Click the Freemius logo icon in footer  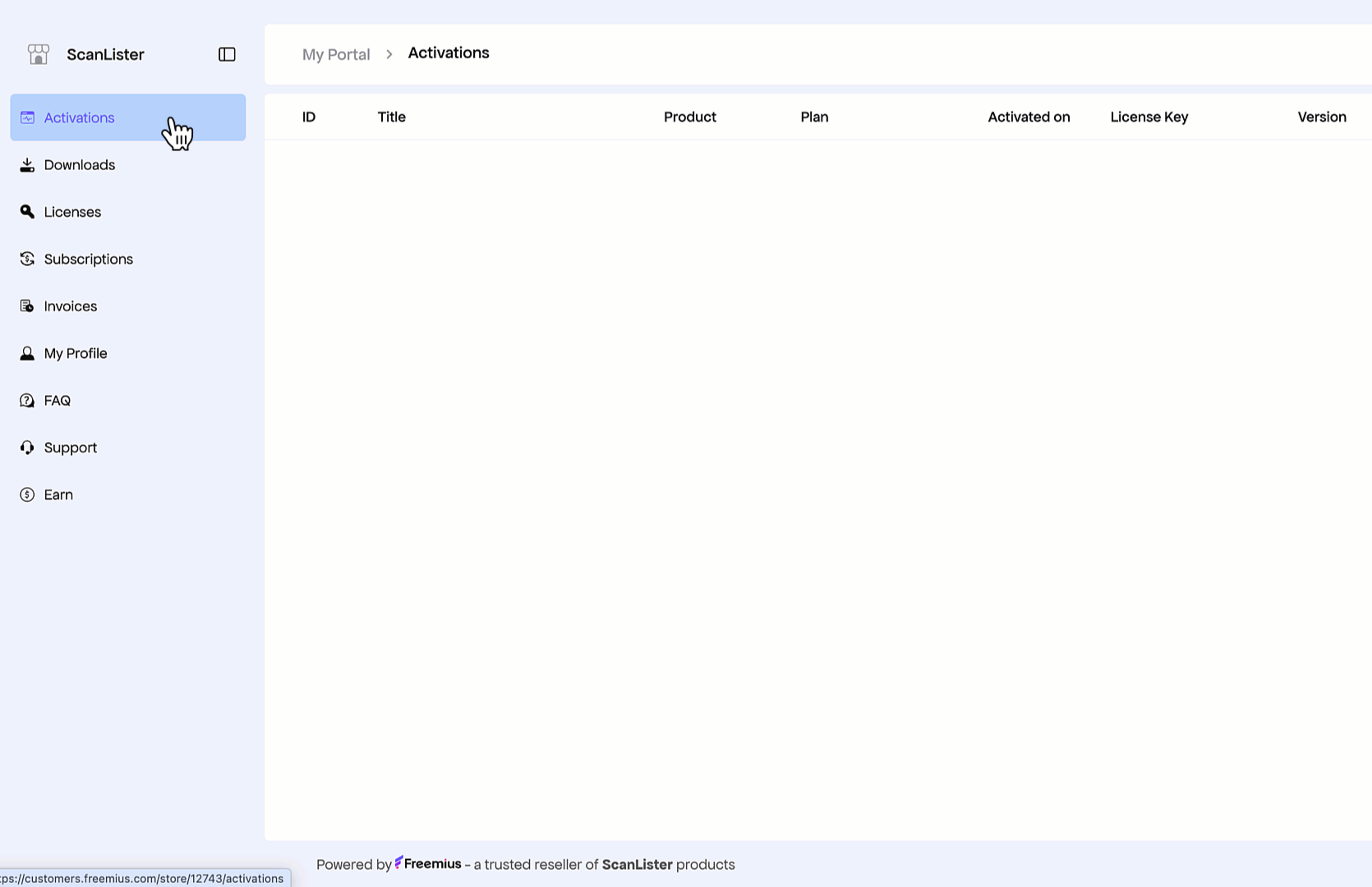(x=398, y=862)
